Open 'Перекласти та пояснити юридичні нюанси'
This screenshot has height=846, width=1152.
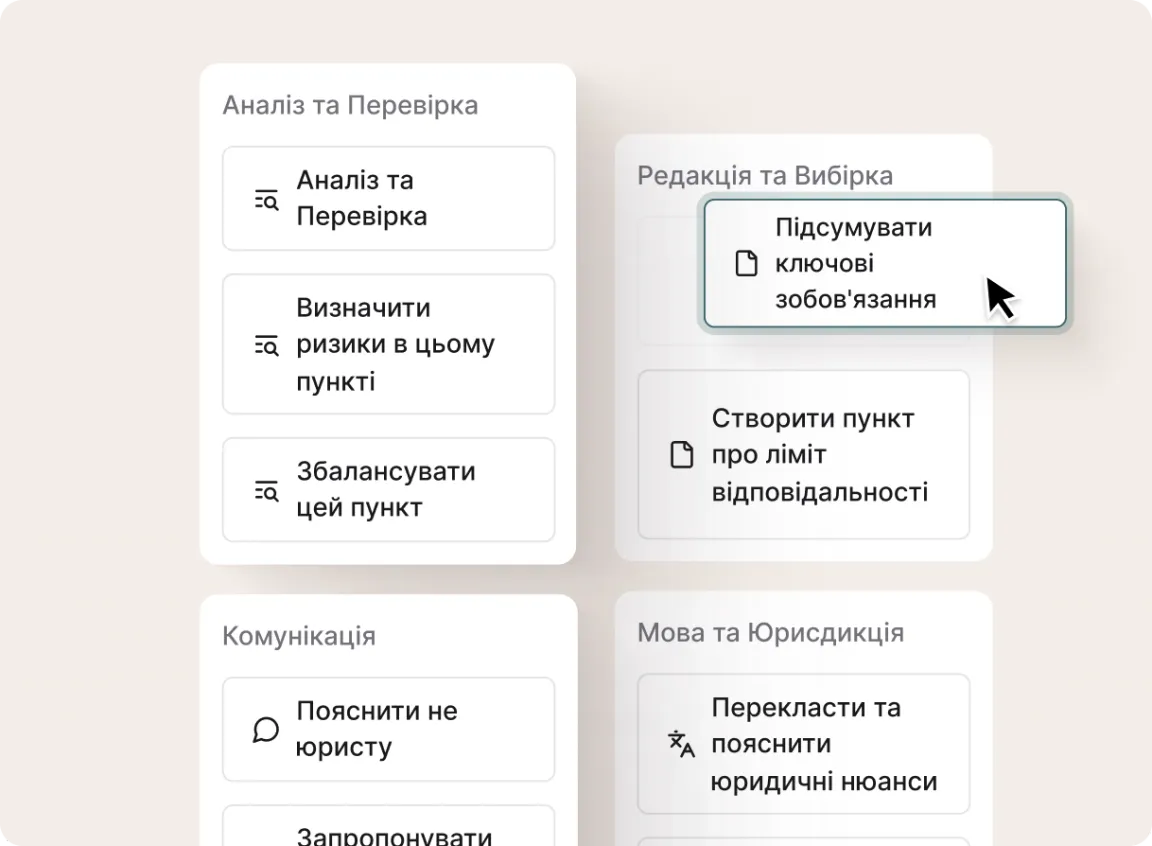point(803,744)
